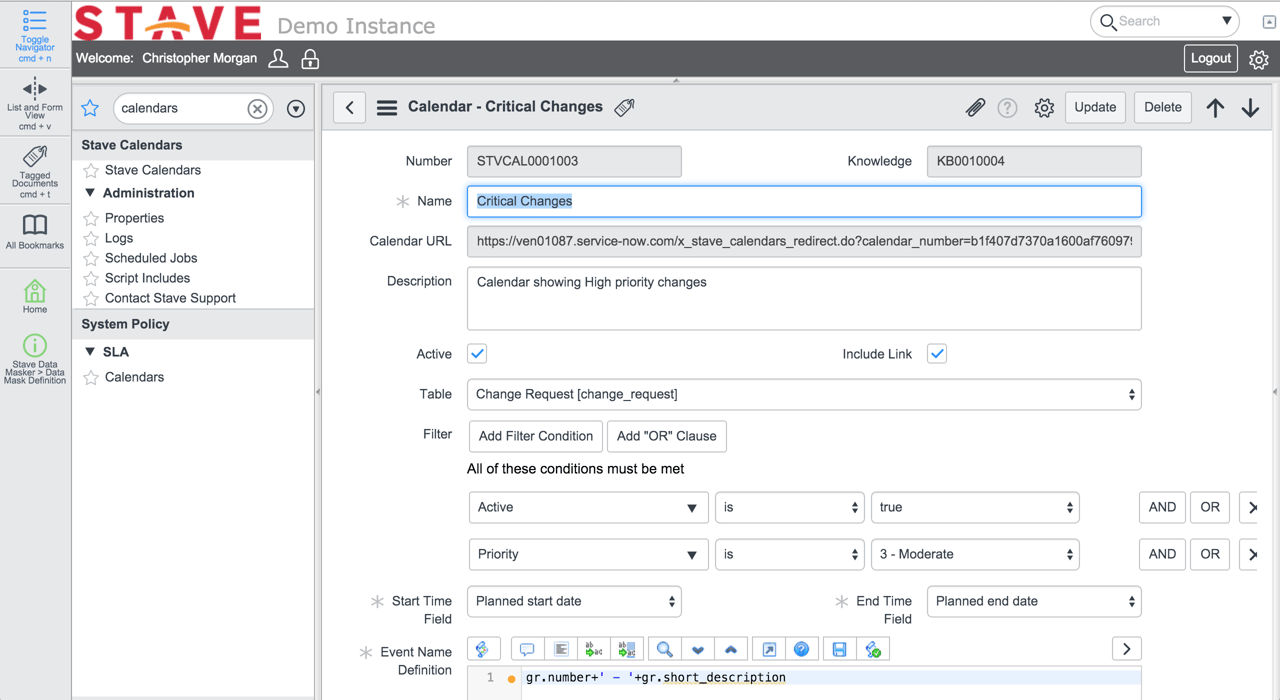Screen dimensions: 1280x700
Task: Favorite the Stave Calendars module star
Action: [91, 170]
